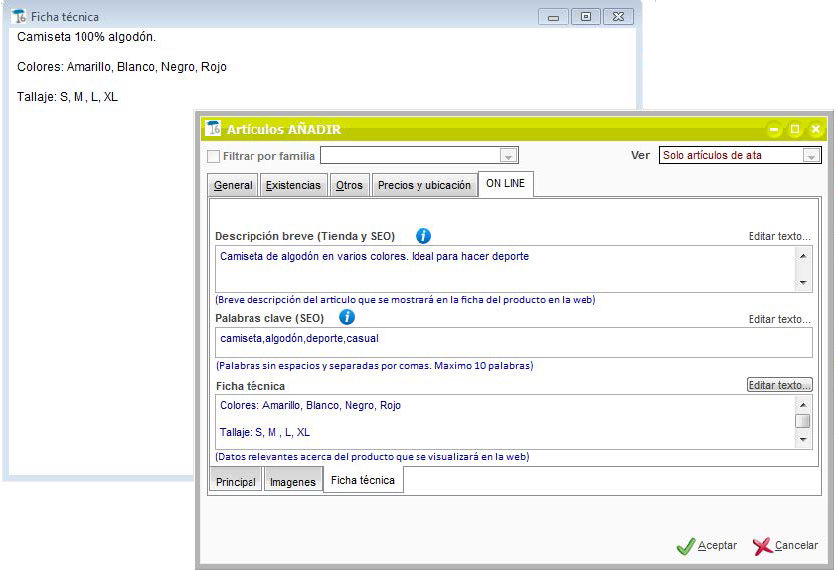Select the Ficha técnica bottom tab
This screenshot has width=836, height=570.
click(x=363, y=480)
